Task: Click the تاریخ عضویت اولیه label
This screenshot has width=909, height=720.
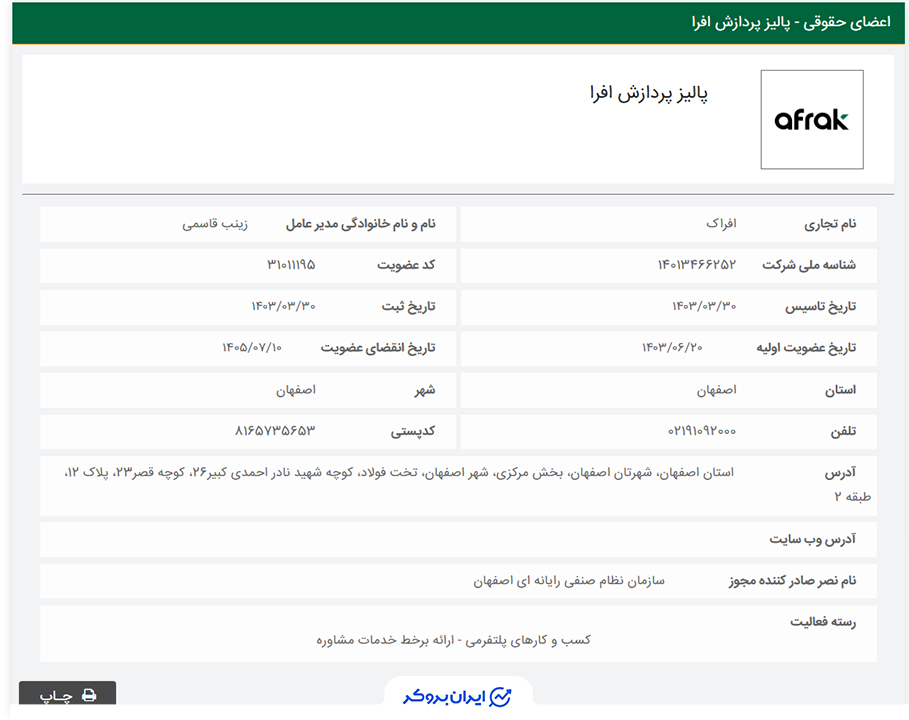Action: click(x=806, y=348)
